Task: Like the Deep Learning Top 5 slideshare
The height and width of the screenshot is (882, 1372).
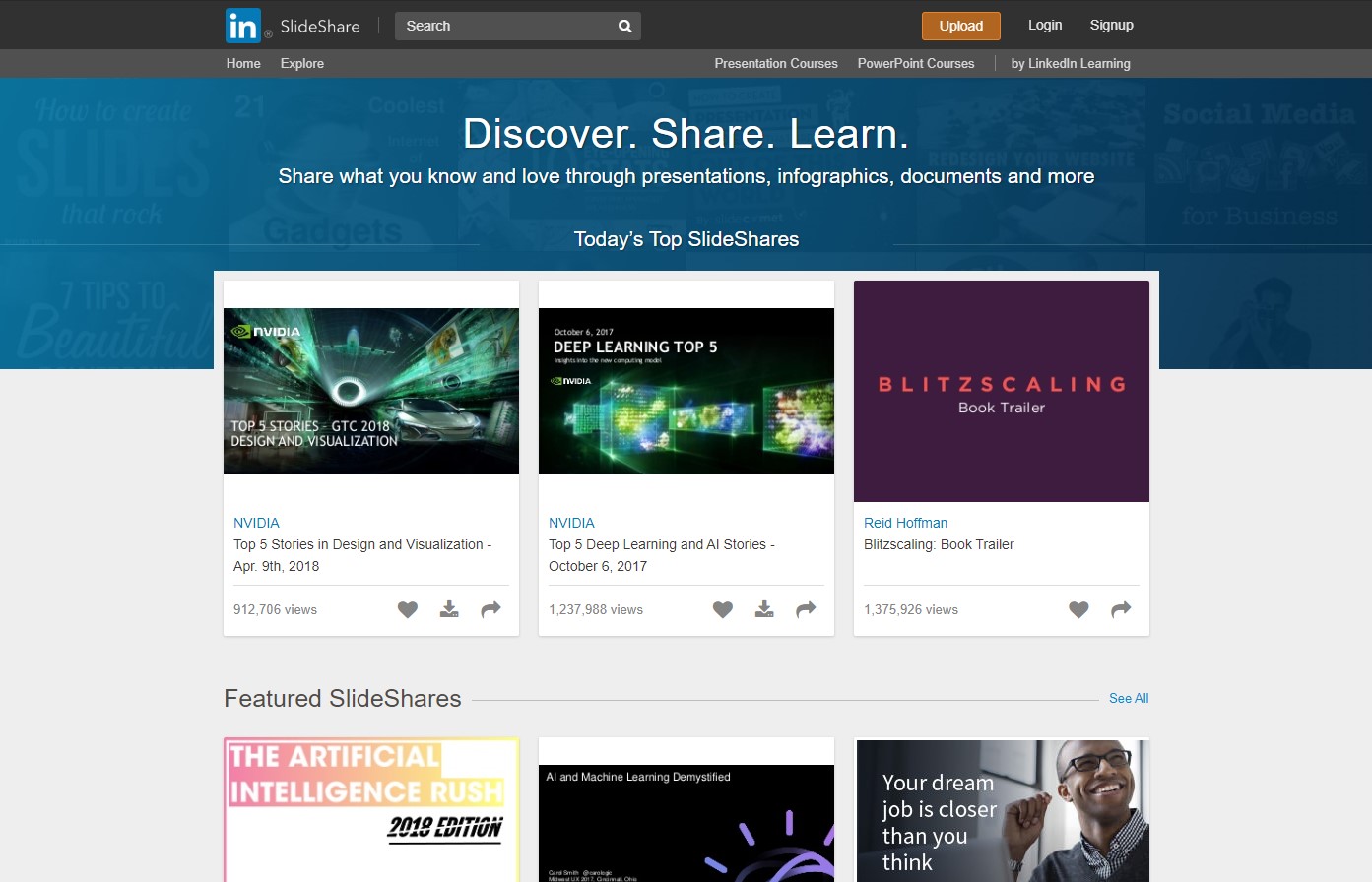Action: click(x=723, y=609)
